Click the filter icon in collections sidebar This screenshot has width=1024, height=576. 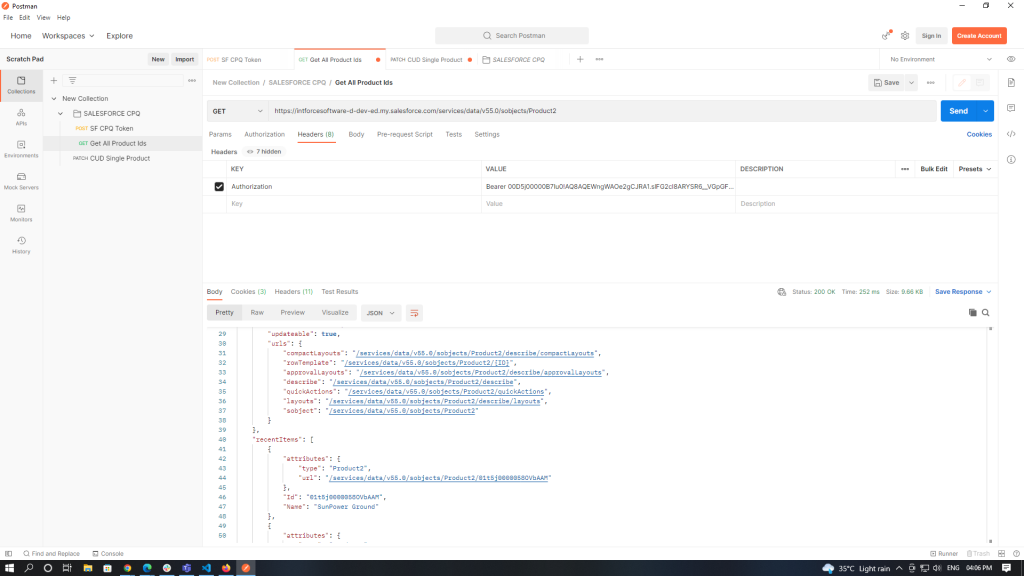pyautogui.click(x=72, y=80)
